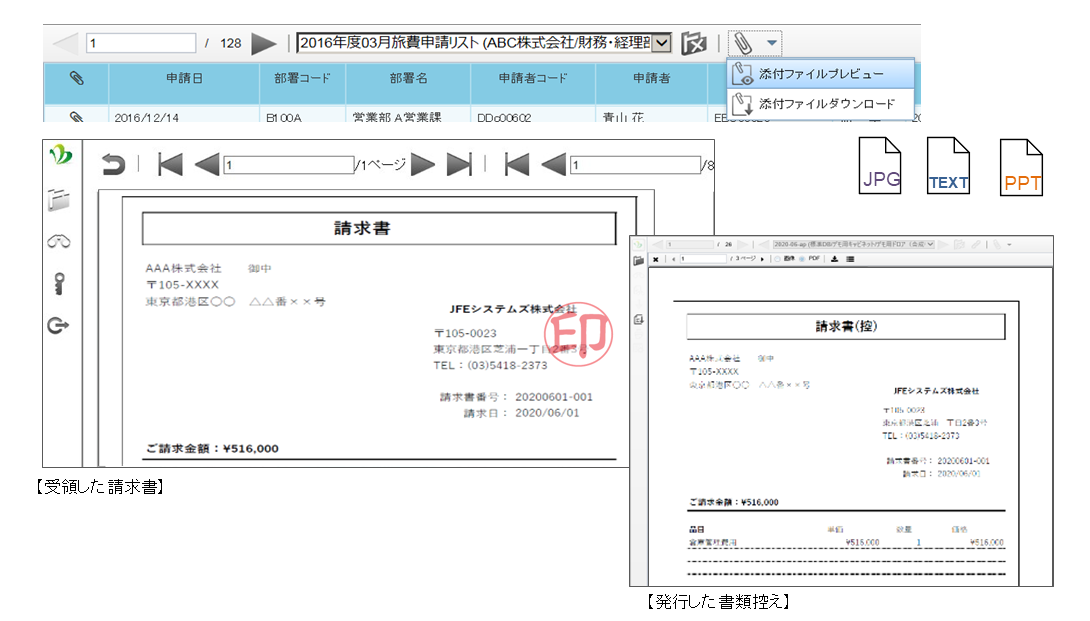1090x621 pixels.
Task: Go to previous document in second navigator
Action: [x=553, y=165]
